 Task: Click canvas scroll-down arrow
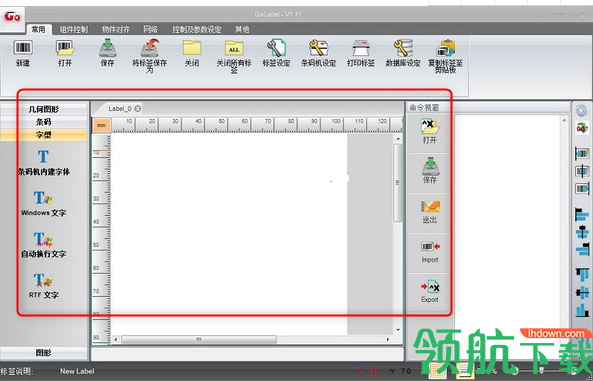(398, 330)
